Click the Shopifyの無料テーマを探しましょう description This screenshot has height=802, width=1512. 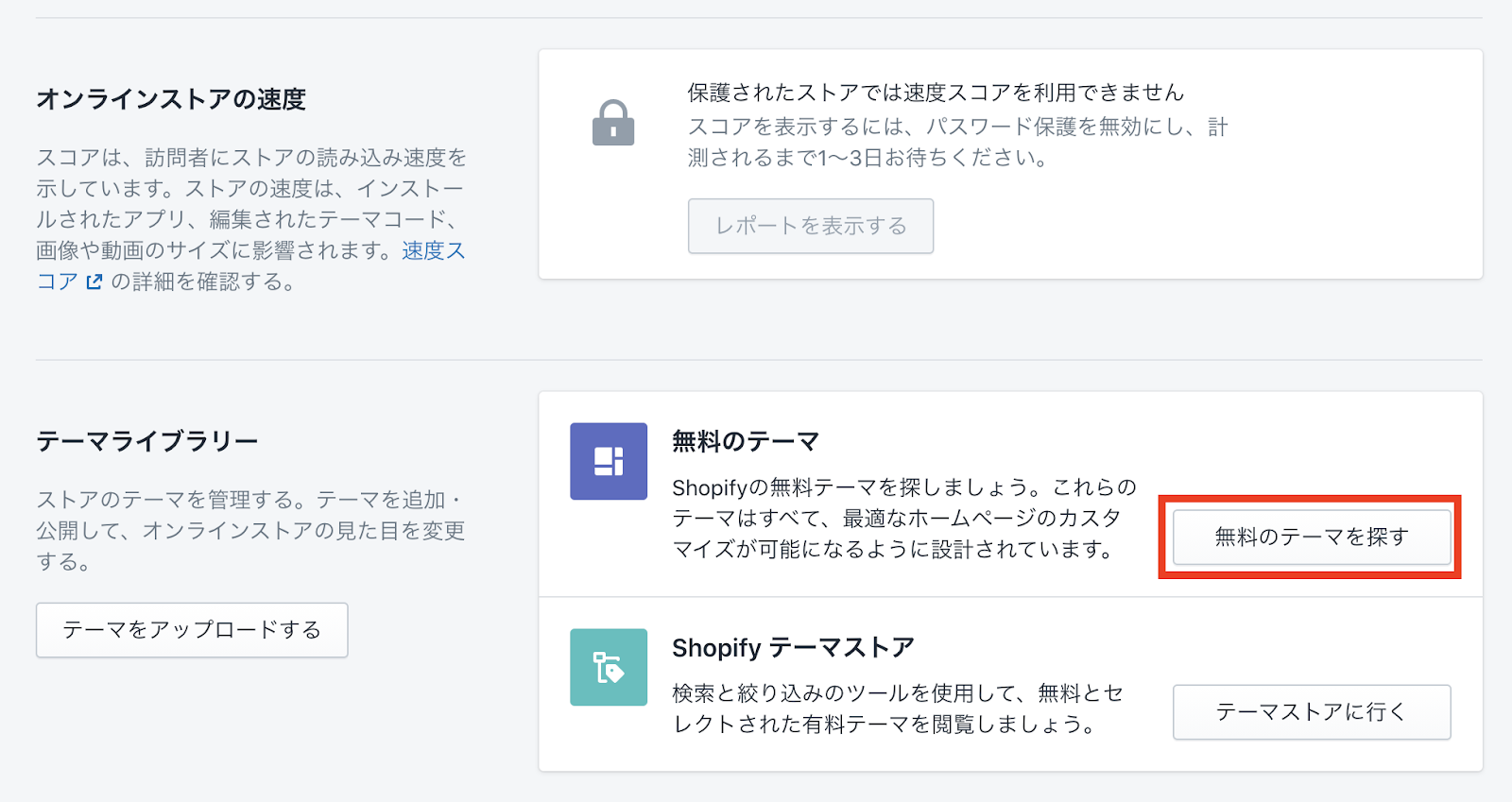click(x=903, y=518)
